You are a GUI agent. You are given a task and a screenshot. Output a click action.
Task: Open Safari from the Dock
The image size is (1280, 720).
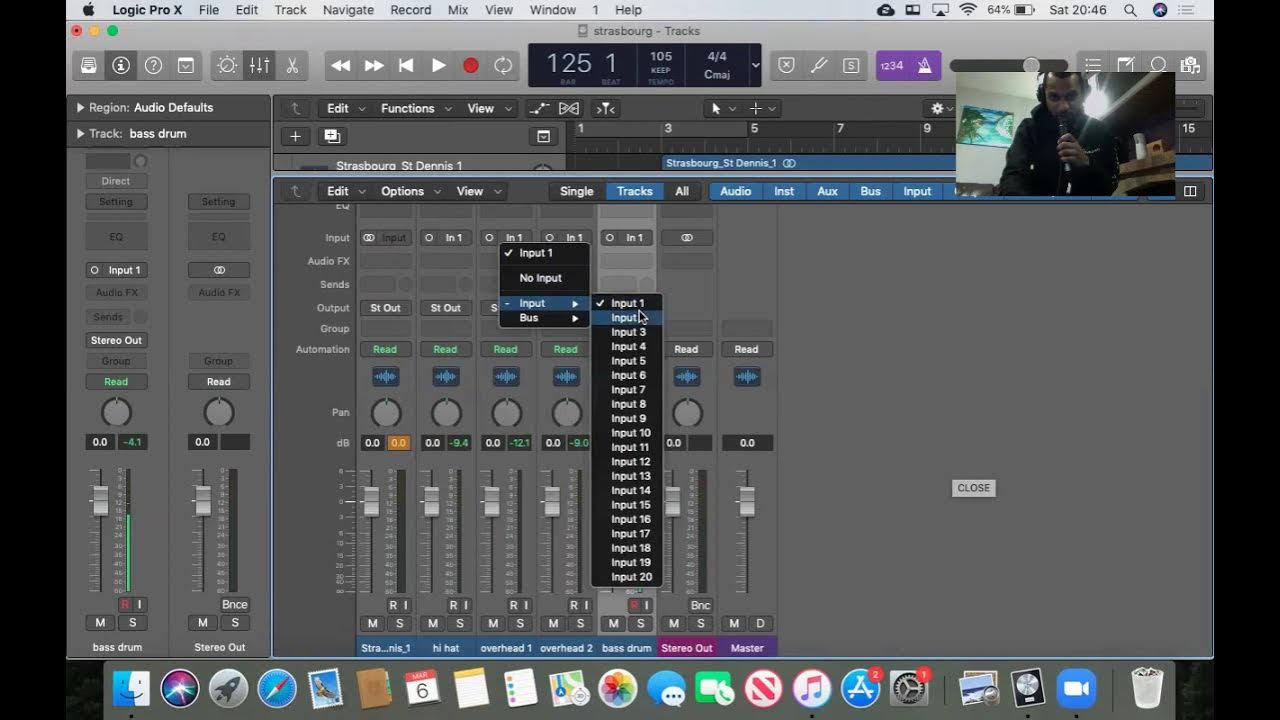click(x=277, y=688)
